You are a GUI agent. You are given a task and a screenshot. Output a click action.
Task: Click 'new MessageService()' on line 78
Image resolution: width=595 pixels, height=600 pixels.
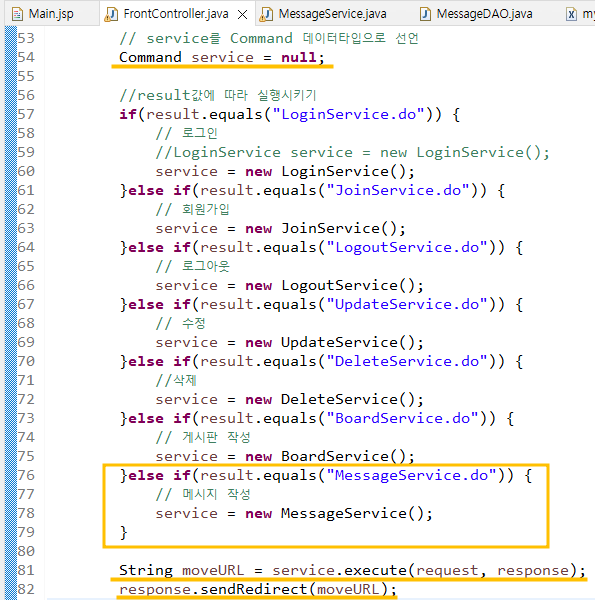coord(334,513)
